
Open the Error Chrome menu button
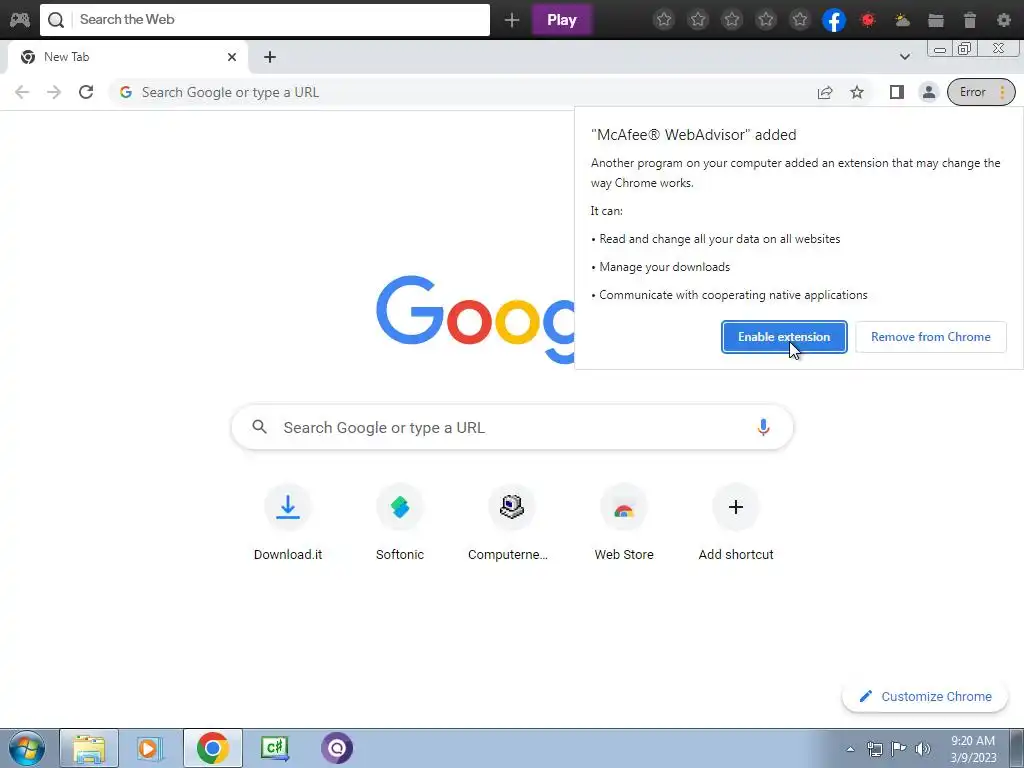click(x=981, y=92)
